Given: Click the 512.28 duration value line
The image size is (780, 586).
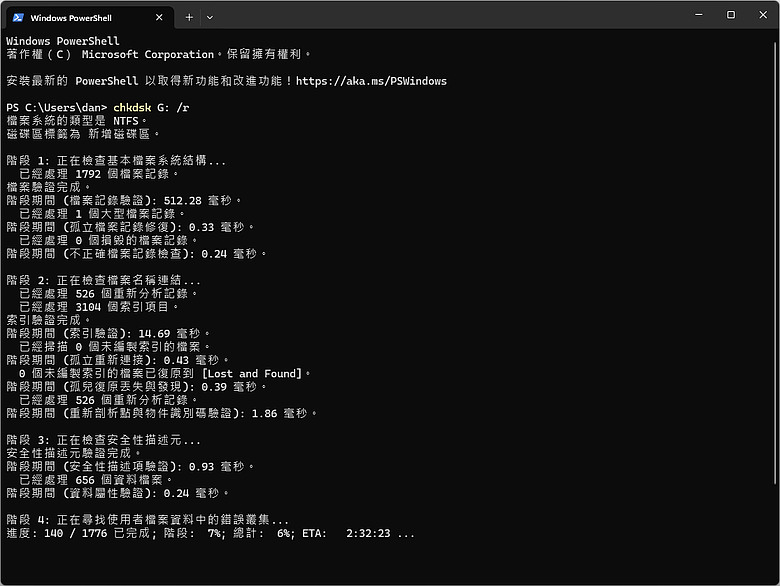Looking at the screenshot, I should [124, 200].
